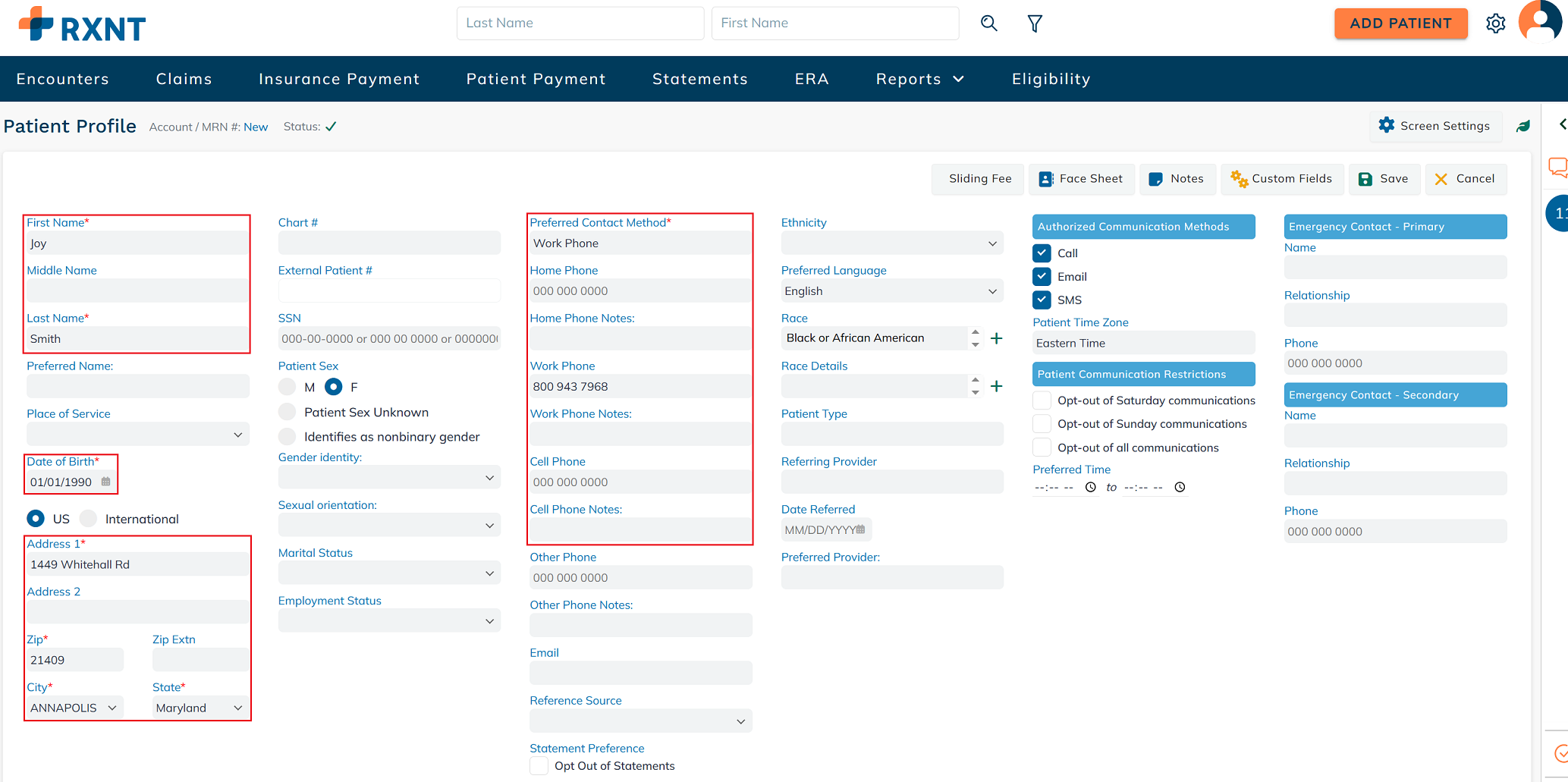Uncheck the Call communication checkbox
This screenshot has width=1568, height=782.
(1042, 253)
